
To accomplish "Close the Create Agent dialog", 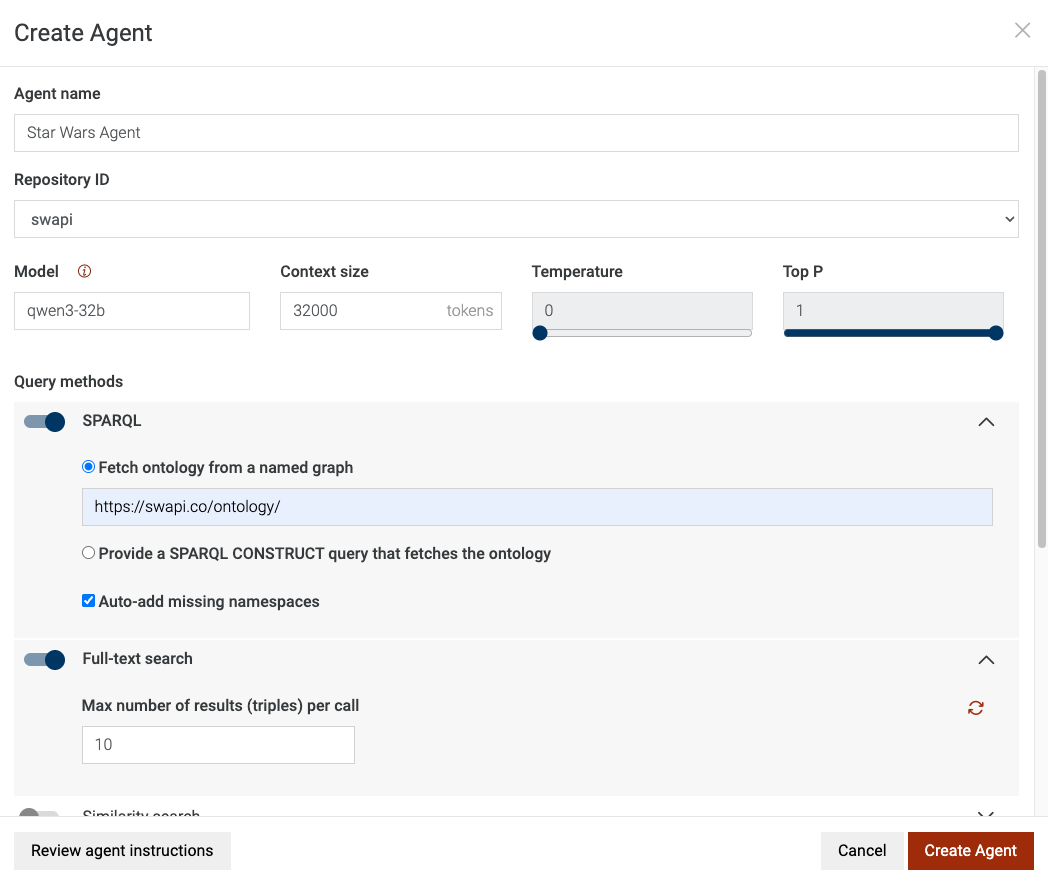I will click(1022, 30).
